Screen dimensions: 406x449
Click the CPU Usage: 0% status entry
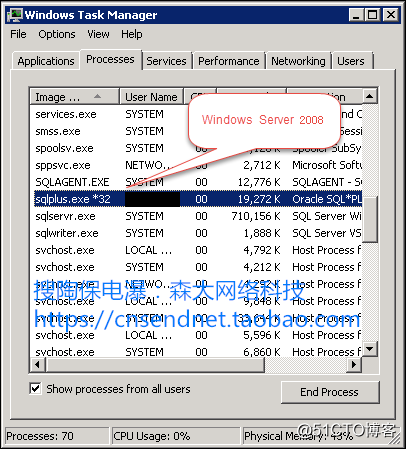(176, 436)
